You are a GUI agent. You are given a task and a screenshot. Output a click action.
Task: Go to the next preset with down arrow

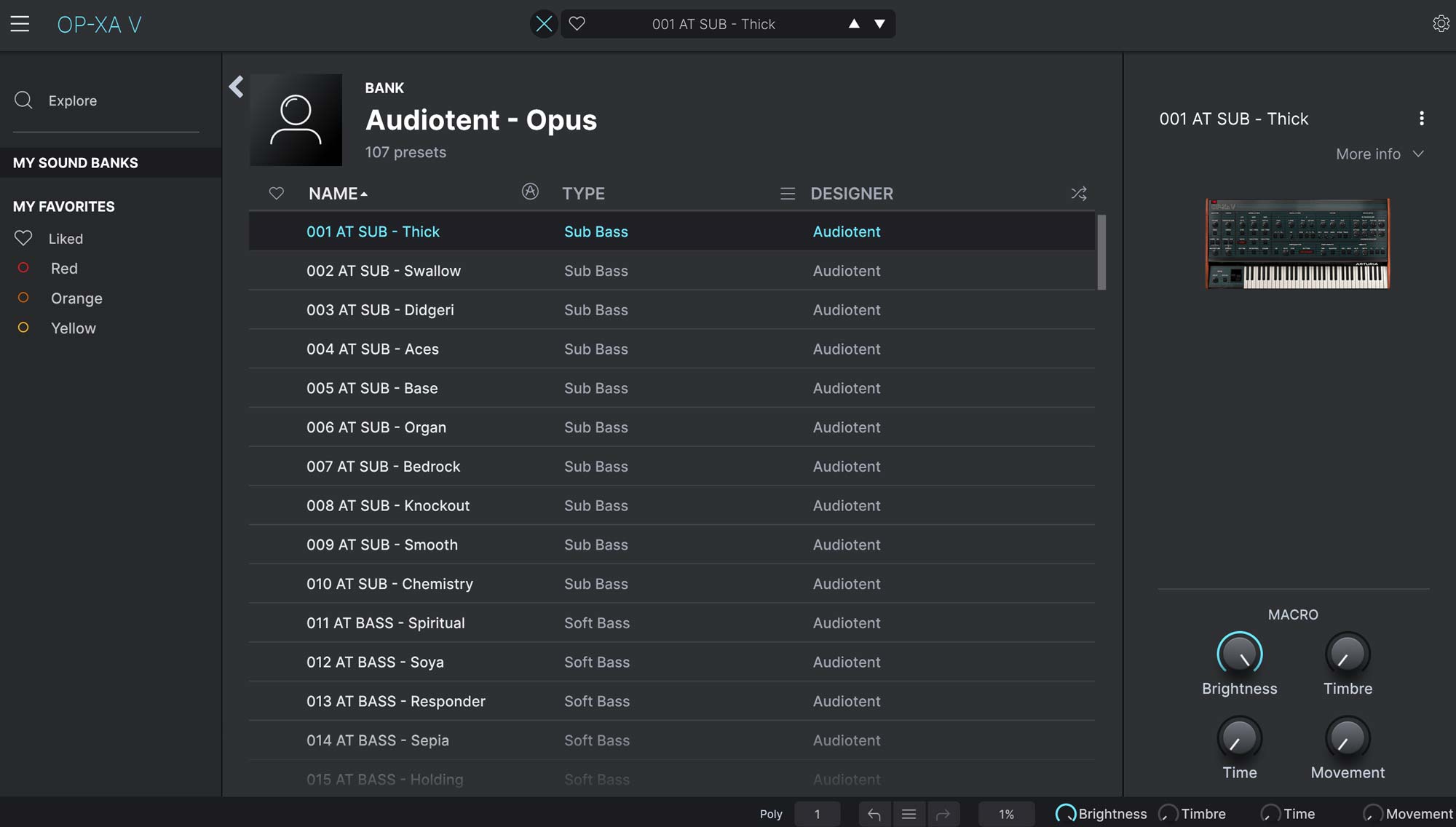(x=879, y=24)
